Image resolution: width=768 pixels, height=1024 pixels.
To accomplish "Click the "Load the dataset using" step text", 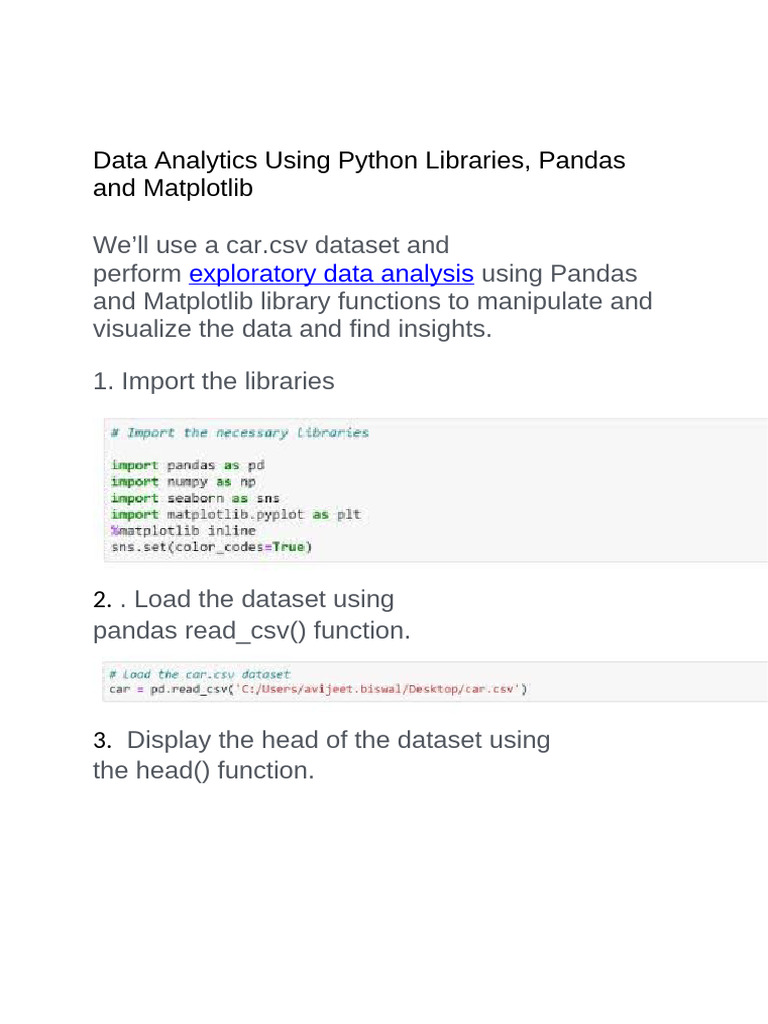I will 263,600.
